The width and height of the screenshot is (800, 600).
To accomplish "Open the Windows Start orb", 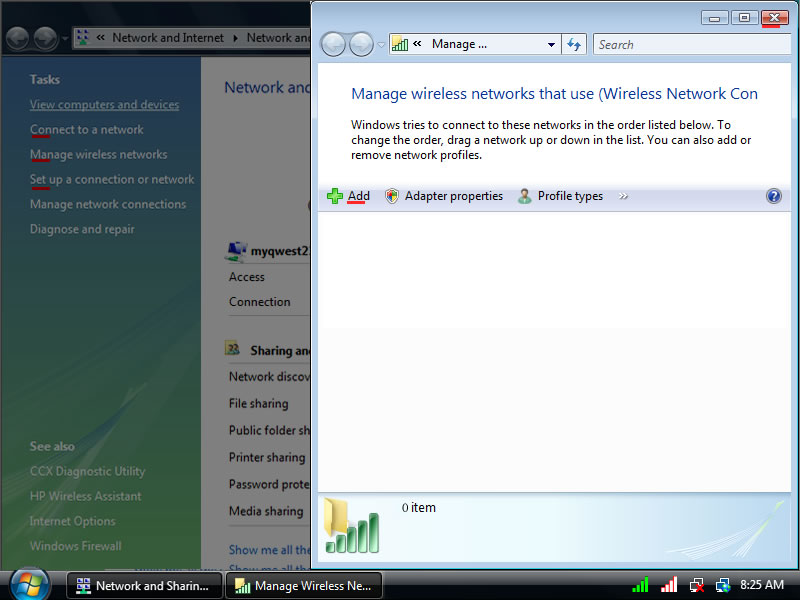I will click(x=29, y=583).
